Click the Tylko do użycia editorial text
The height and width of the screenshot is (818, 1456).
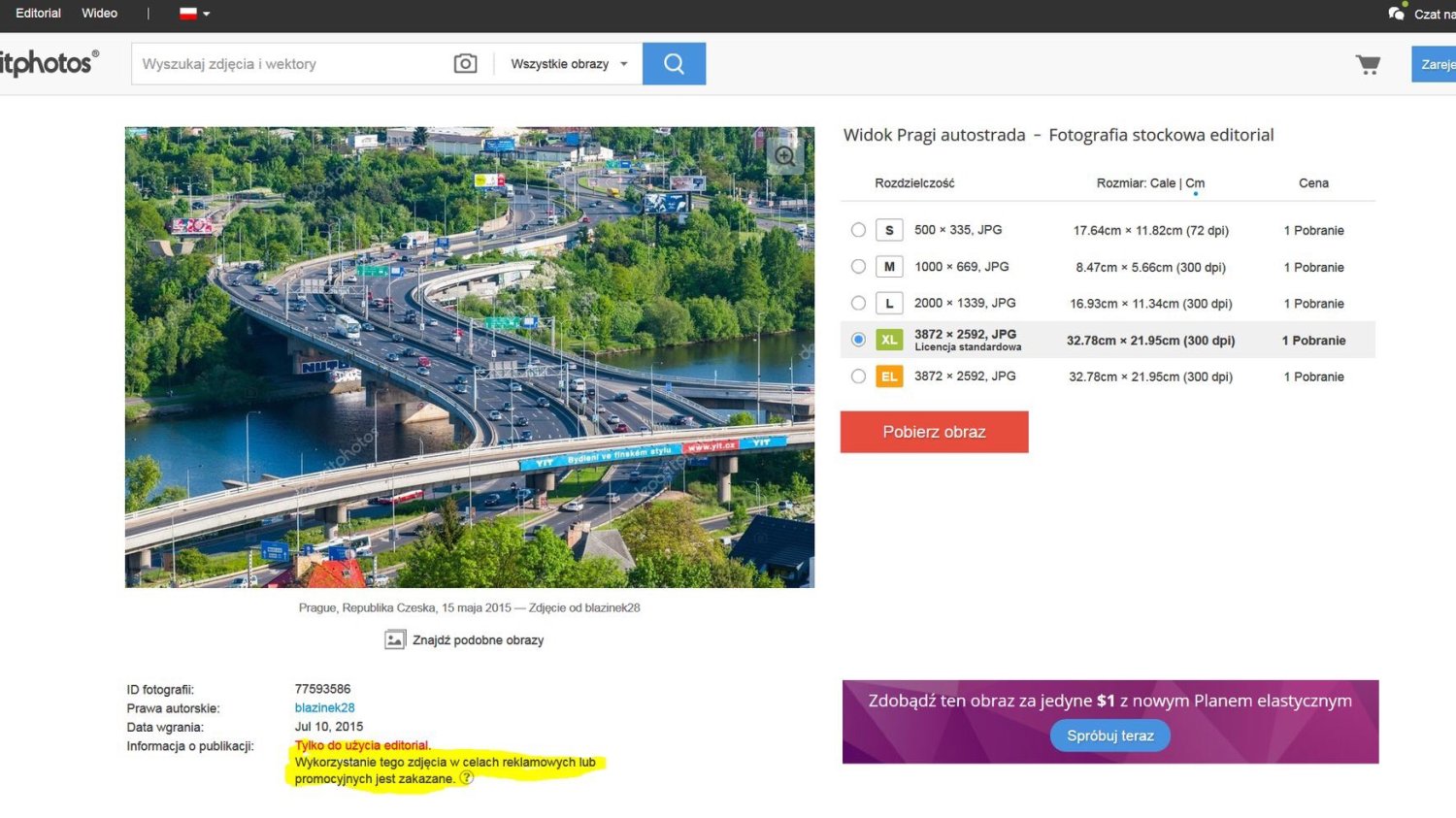tap(362, 745)
